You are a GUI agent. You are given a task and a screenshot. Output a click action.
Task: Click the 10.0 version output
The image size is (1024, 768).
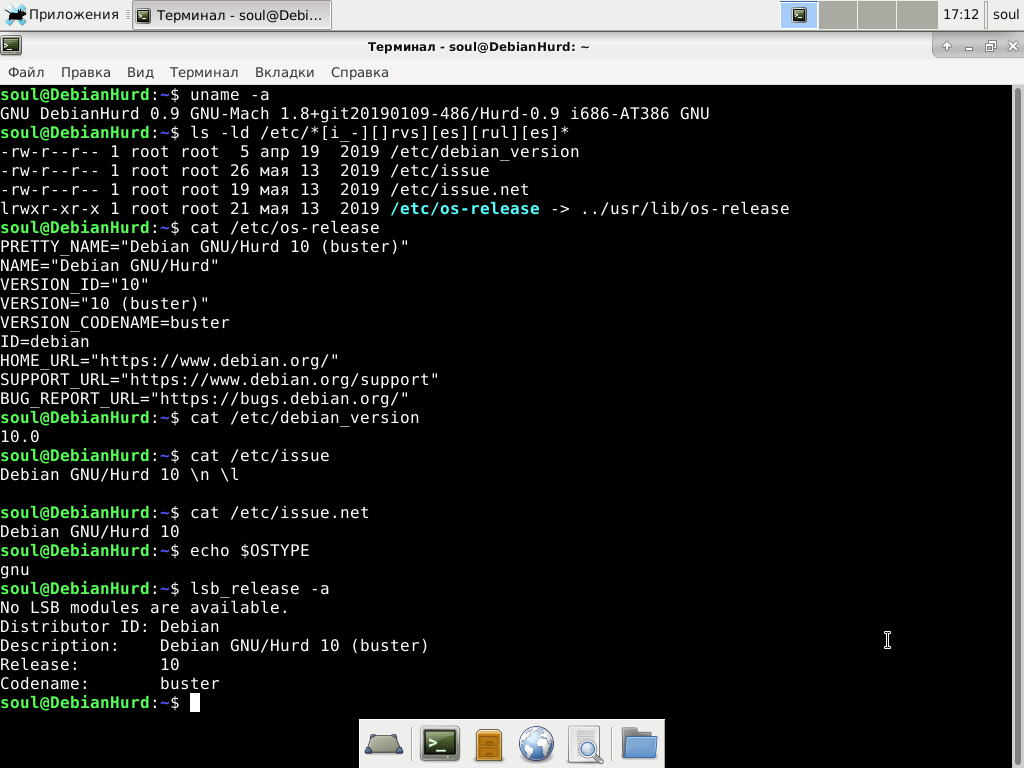(x=20, y=436)
